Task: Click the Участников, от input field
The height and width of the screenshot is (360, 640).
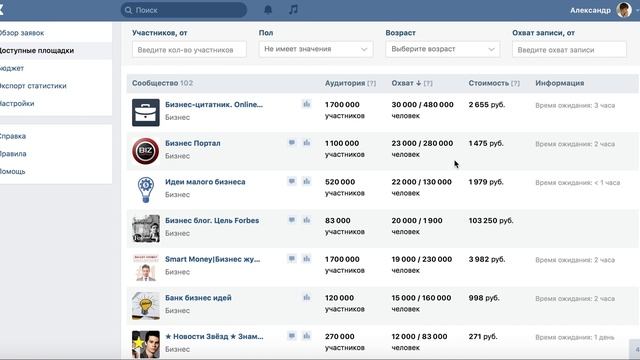Action: 189,49
